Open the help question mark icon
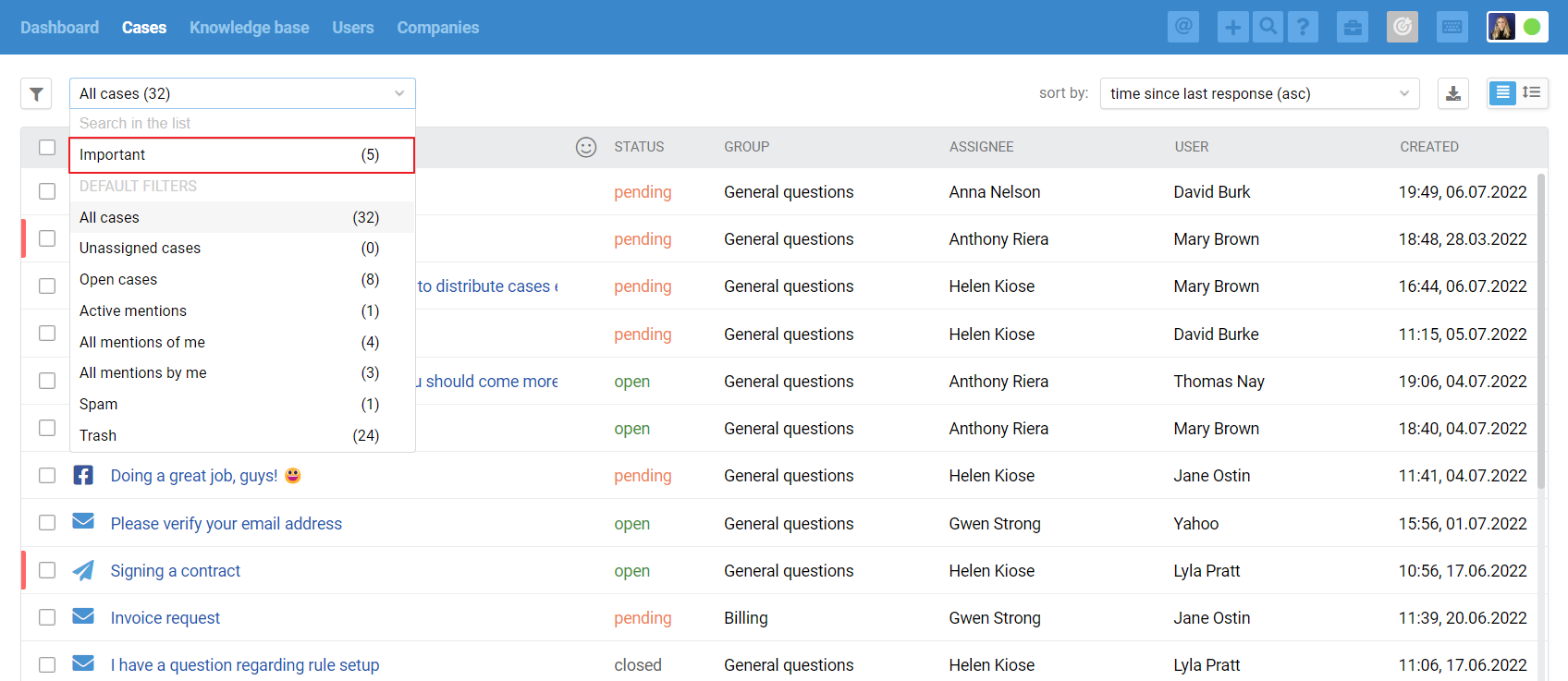Viewport: 1568px width, 681px height. 1303,27
